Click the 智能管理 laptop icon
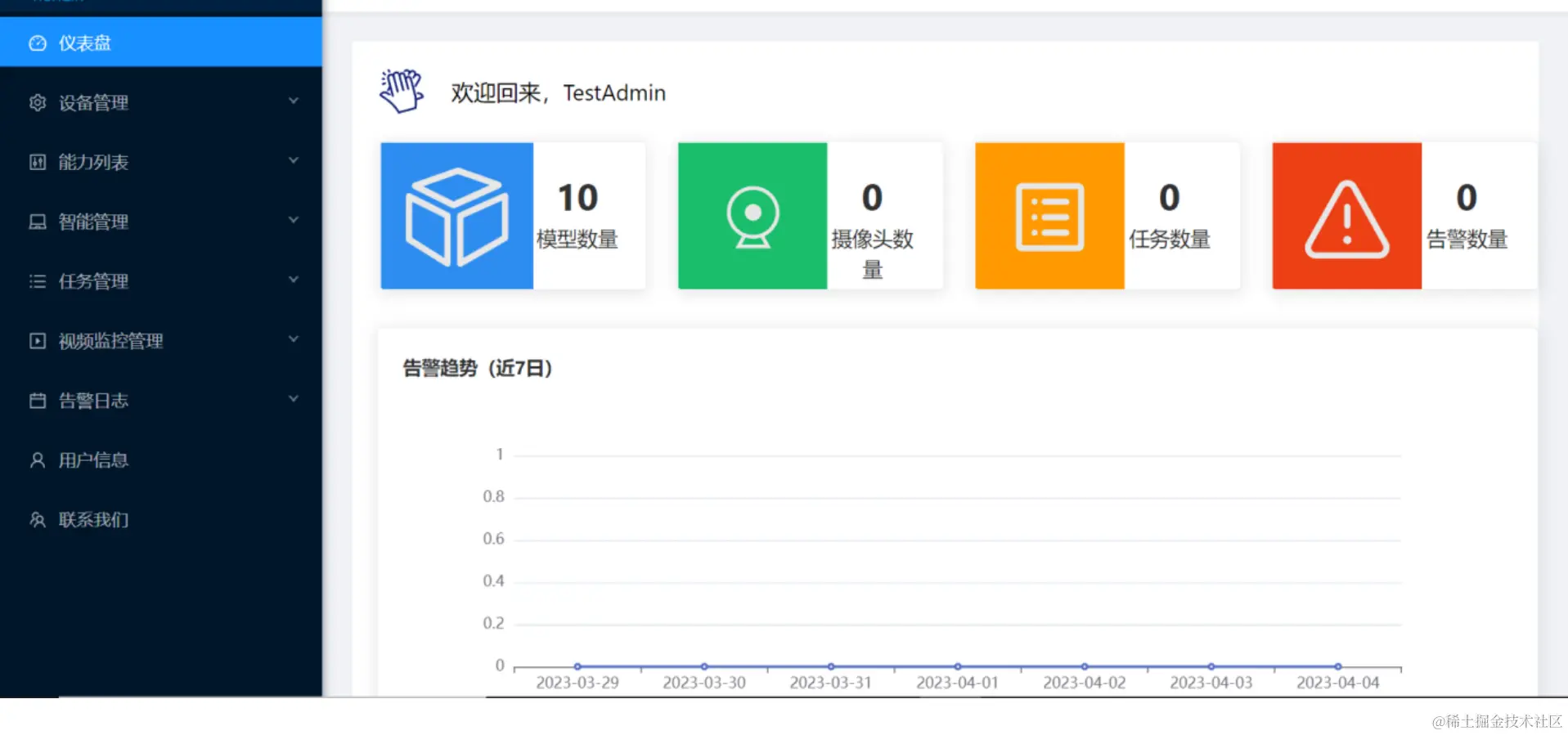Viewport: 1568px width, 735px height. pos(38,222)
